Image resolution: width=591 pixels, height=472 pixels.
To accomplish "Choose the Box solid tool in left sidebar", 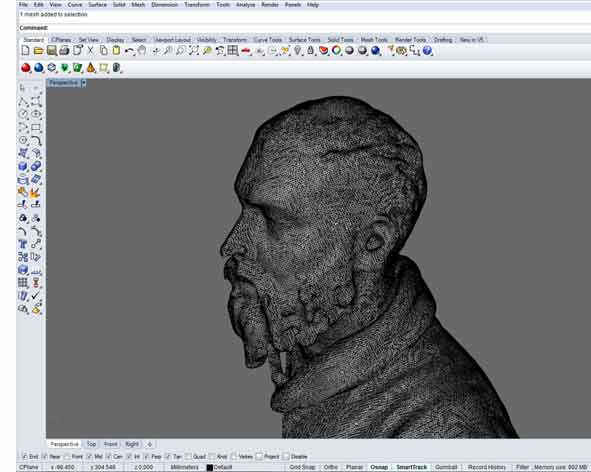I will pos(23,166).
